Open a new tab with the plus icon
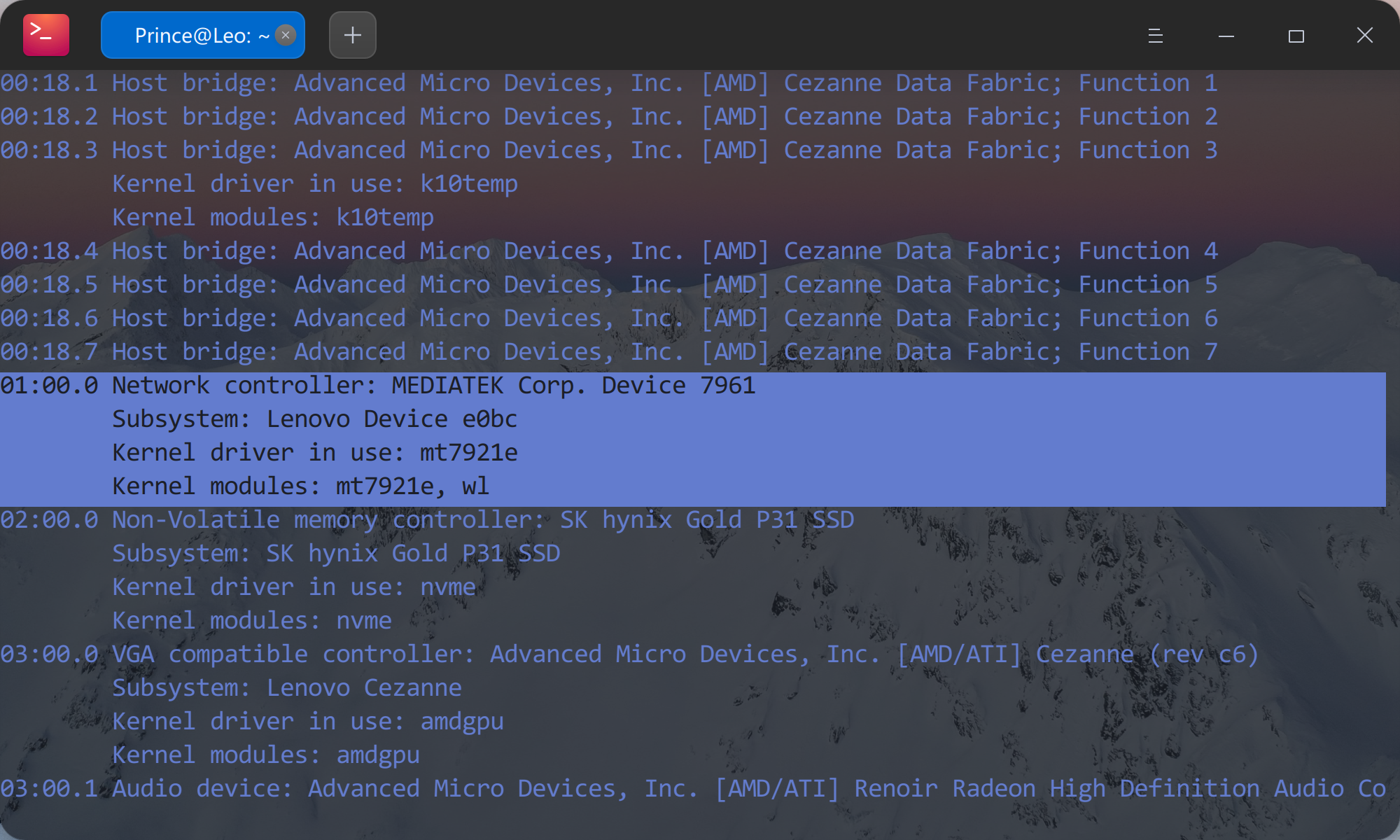The height and width of the screenshot is (840, 1400). click(352, 34)
